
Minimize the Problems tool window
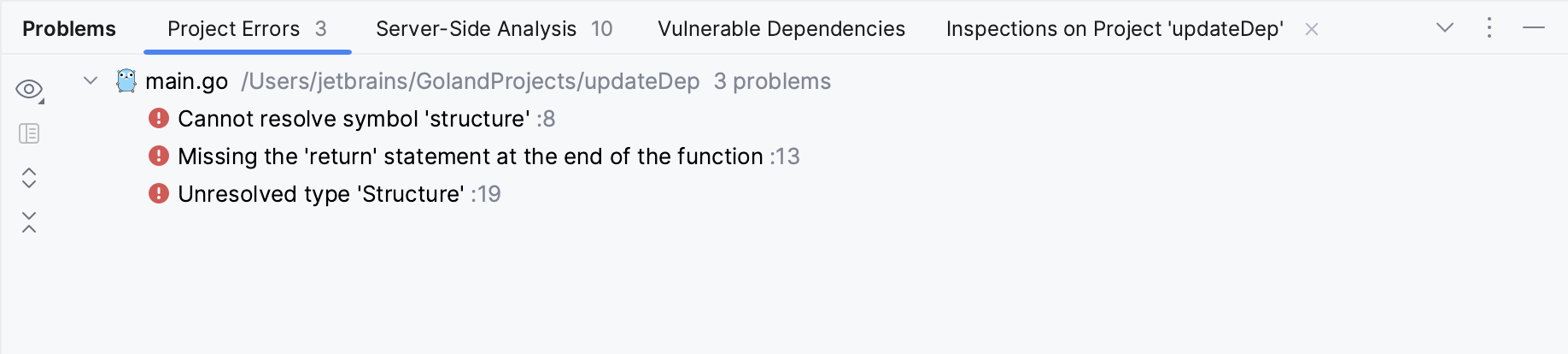(1534, 28)
